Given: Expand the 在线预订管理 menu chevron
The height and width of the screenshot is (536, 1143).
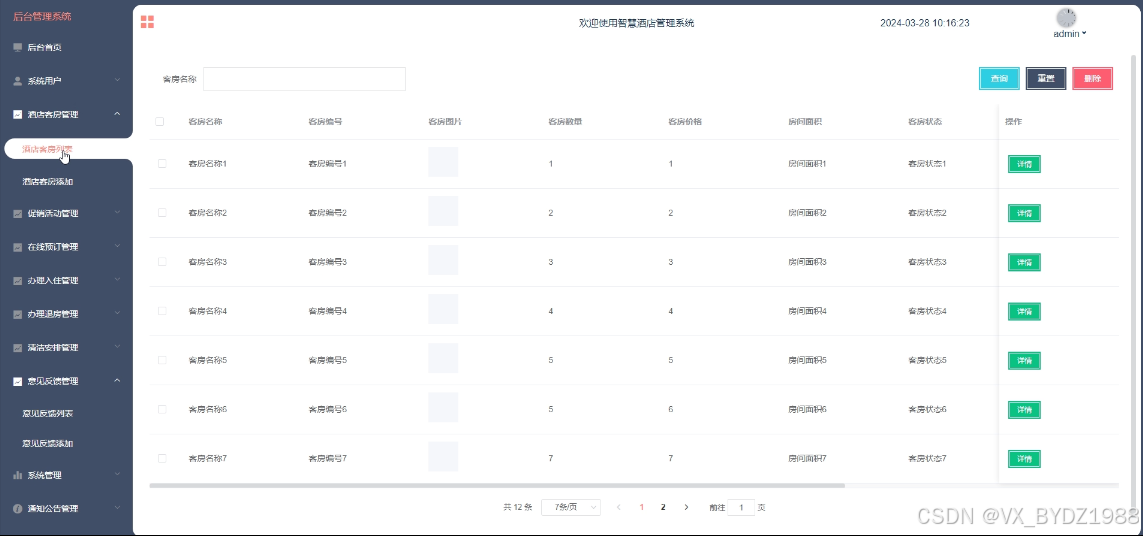Looking at the screenshot, I should 117,246.
